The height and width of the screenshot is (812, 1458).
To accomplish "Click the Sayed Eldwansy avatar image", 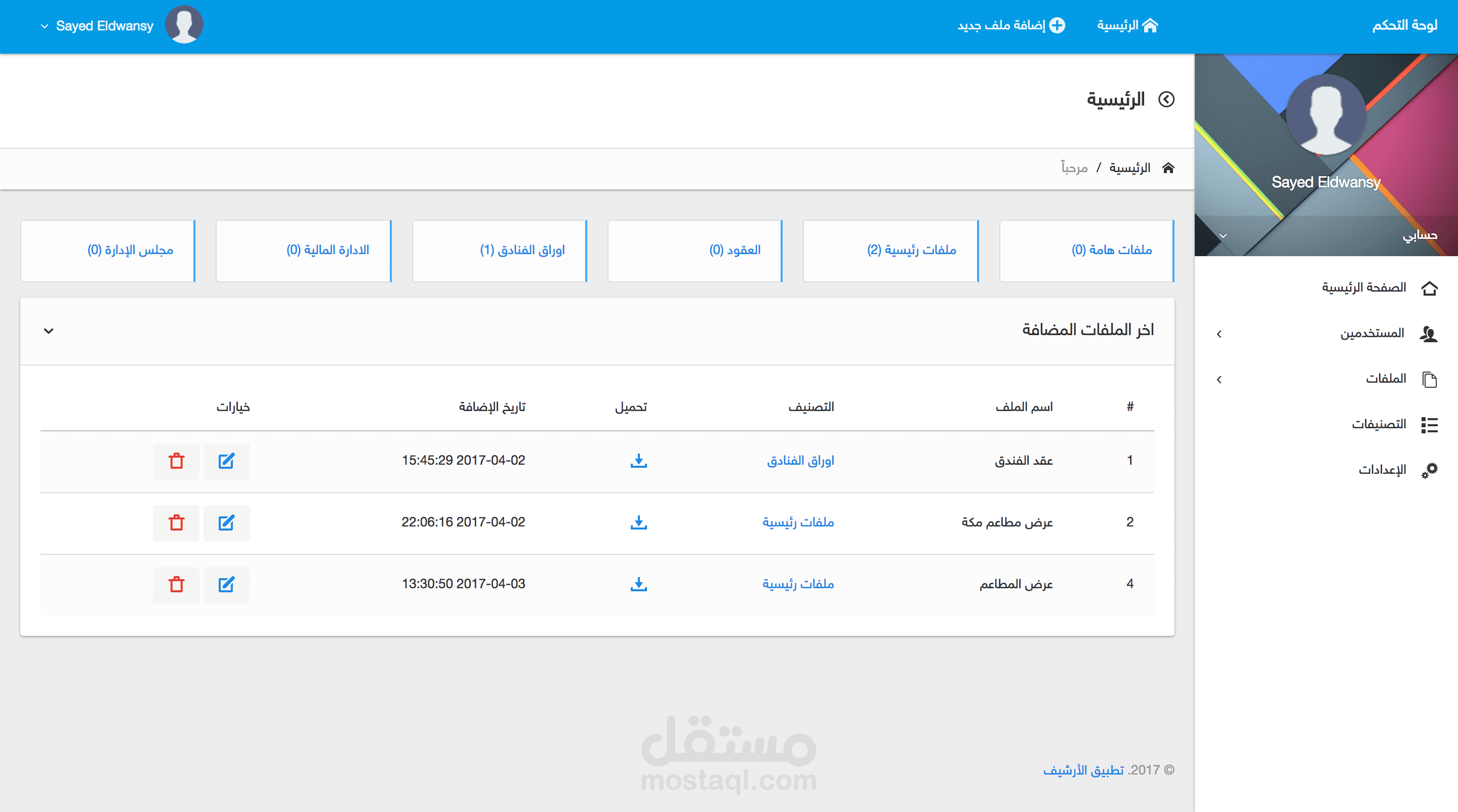I will point(184,24).
